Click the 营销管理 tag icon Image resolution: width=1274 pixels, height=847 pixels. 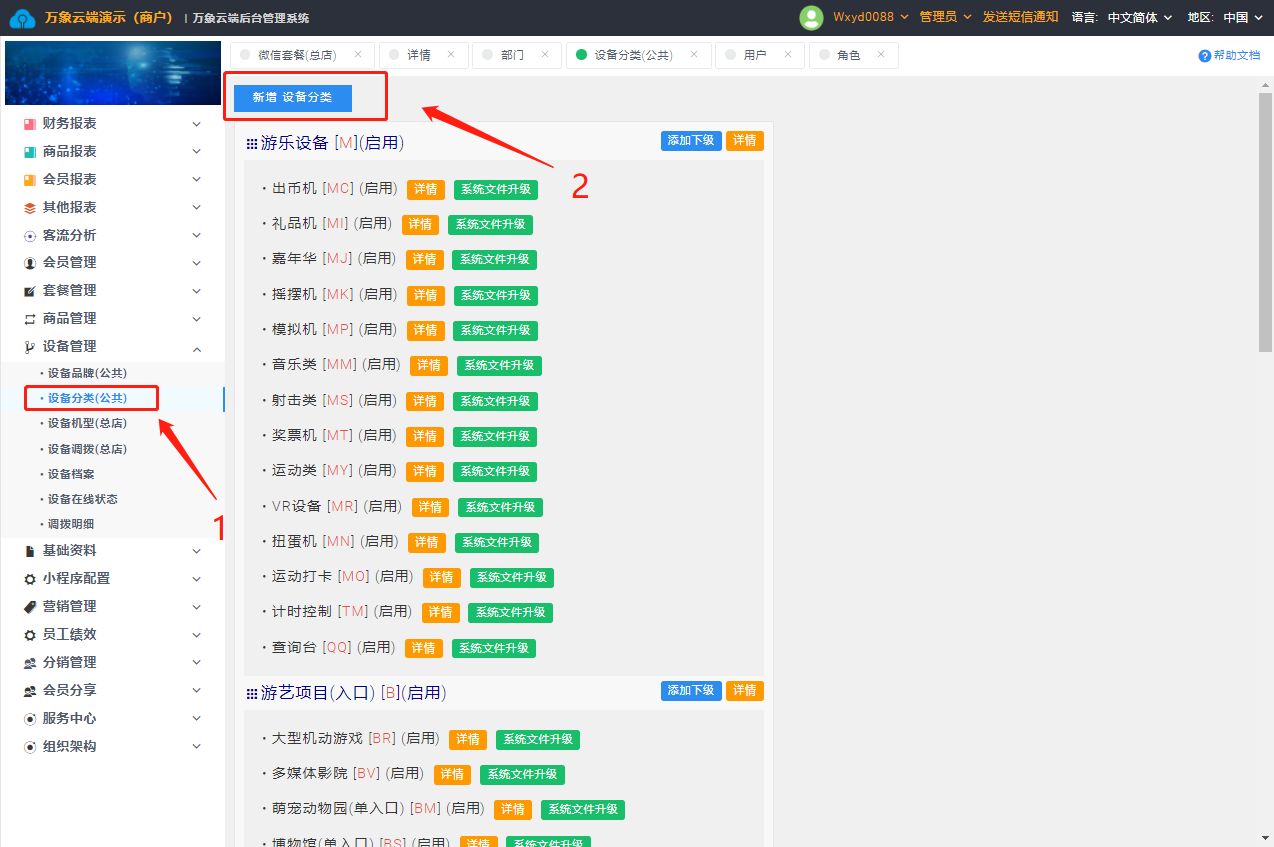(30, 607)
